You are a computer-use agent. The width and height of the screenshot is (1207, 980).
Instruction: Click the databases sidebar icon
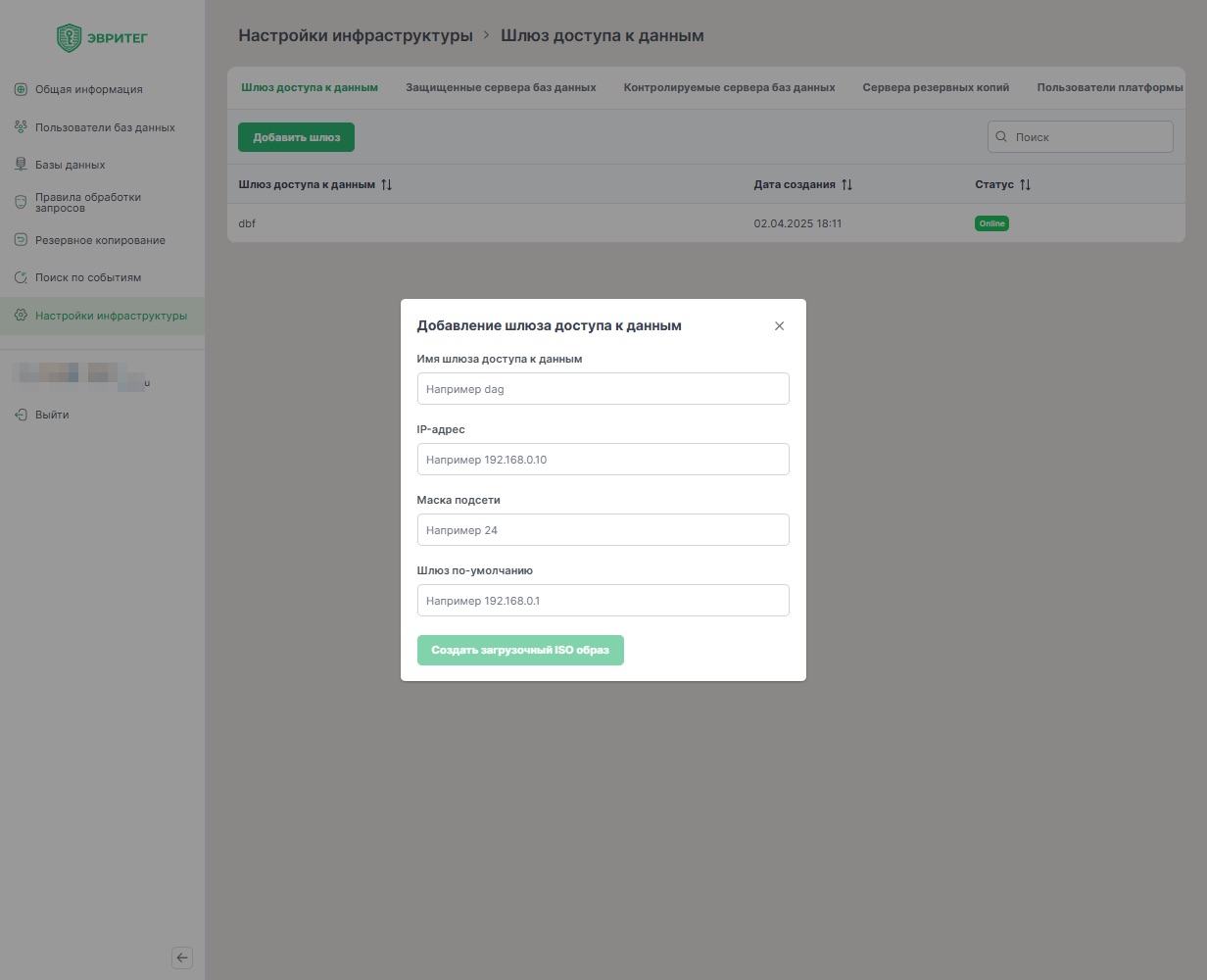[x=21, y=165]
